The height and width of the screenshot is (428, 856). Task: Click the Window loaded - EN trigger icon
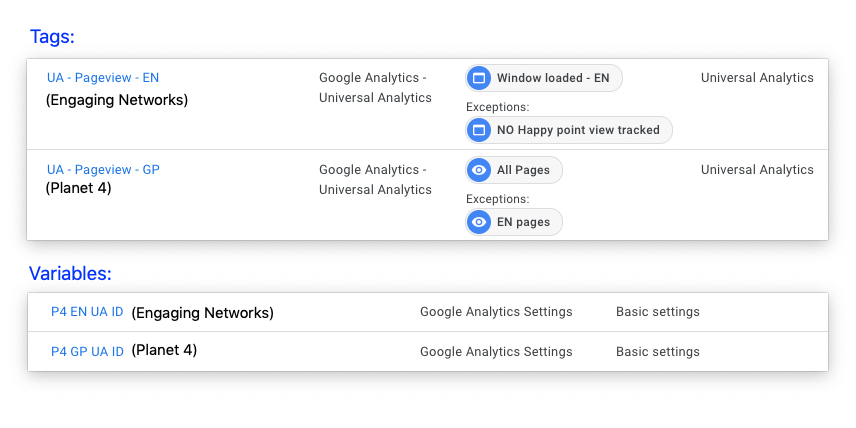pos(479,78)
